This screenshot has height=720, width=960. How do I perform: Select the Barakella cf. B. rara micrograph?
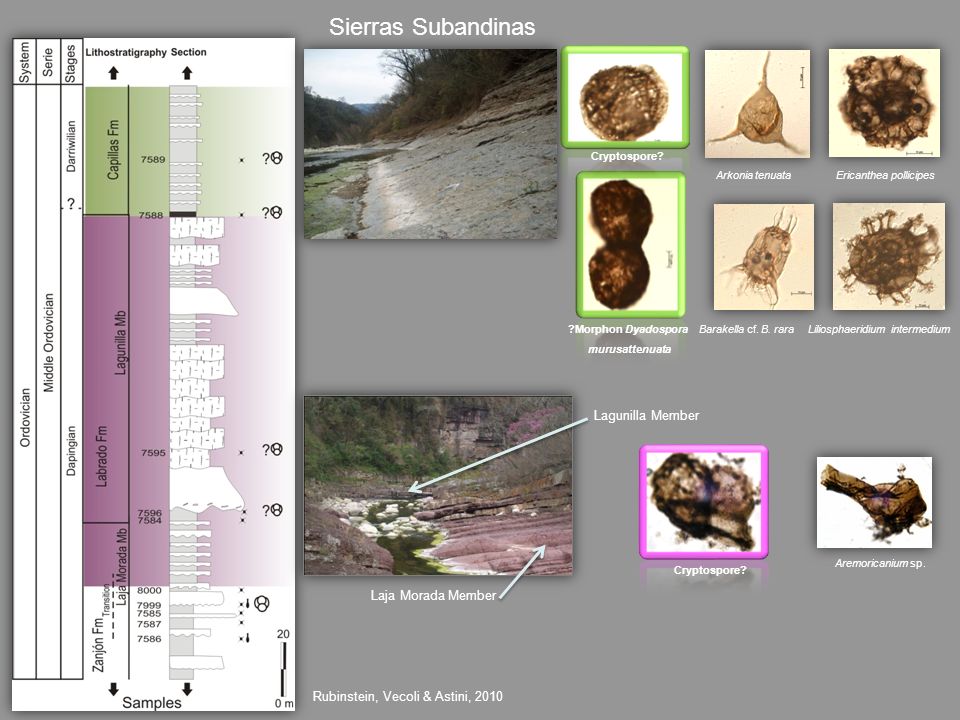coord(764,257)
